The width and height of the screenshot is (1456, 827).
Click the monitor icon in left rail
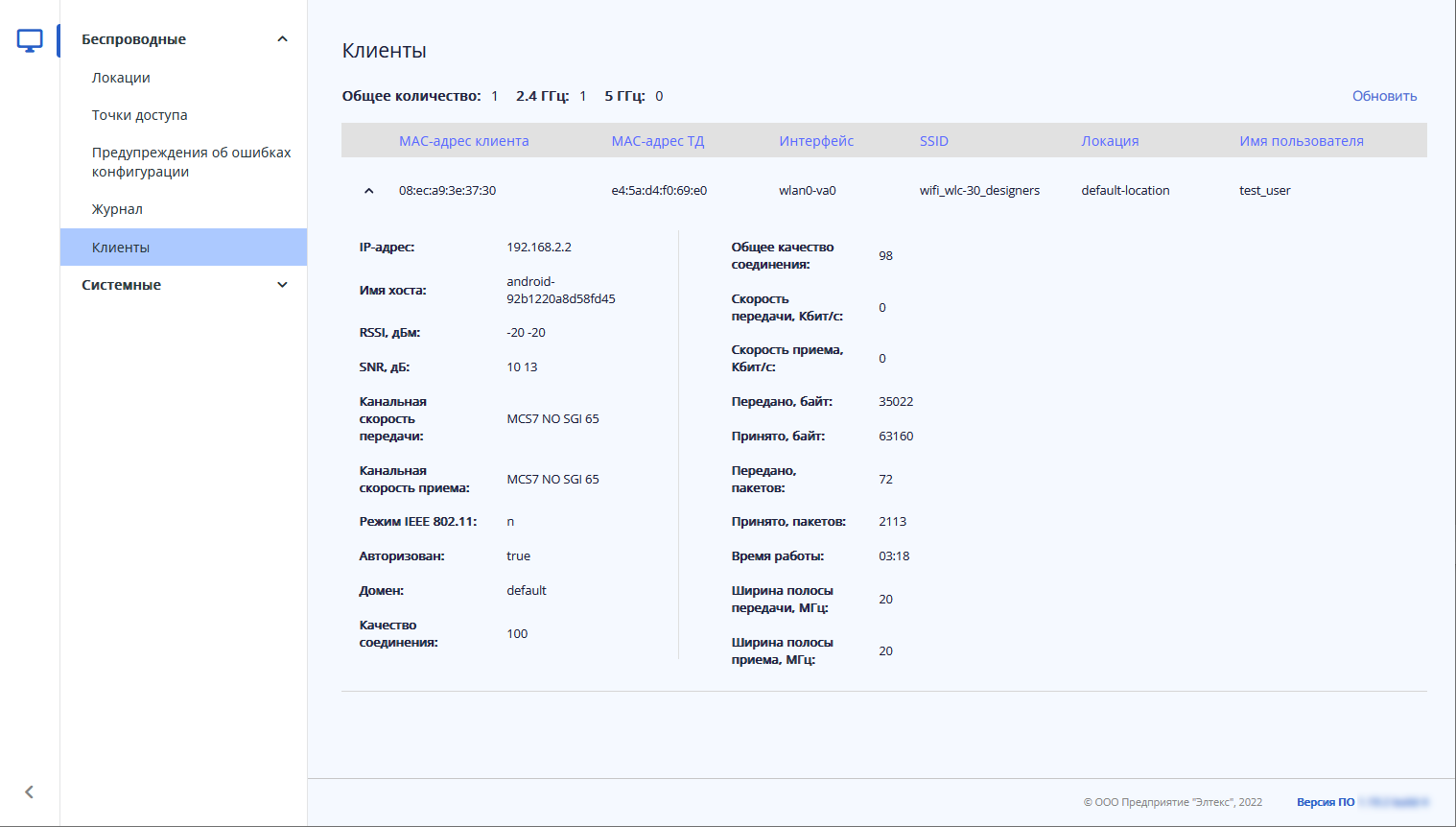[x=30, y=40]
